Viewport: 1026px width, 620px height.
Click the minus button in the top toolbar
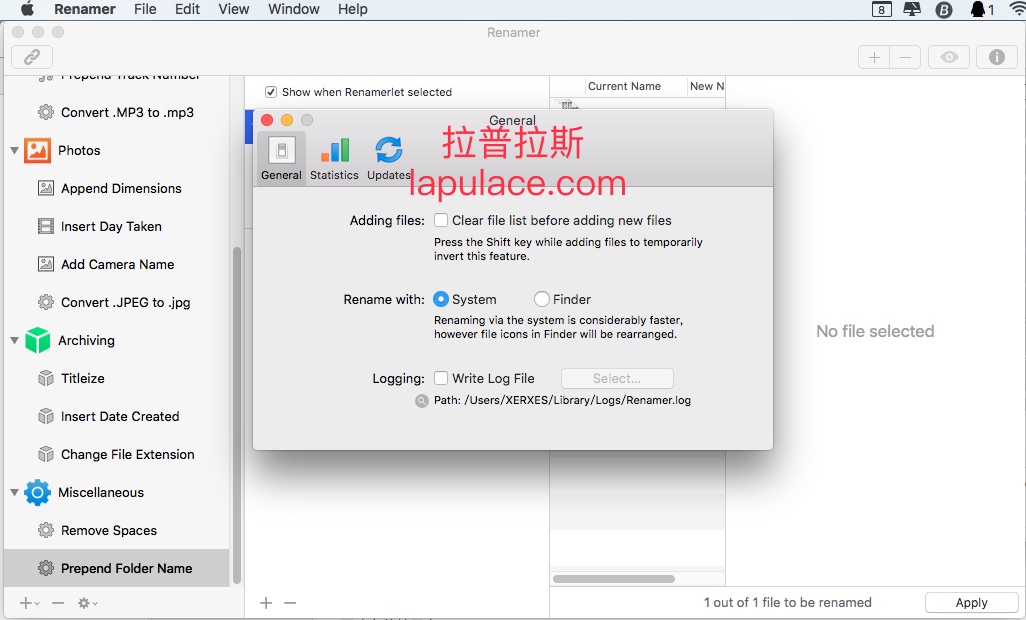coord(905,58)
